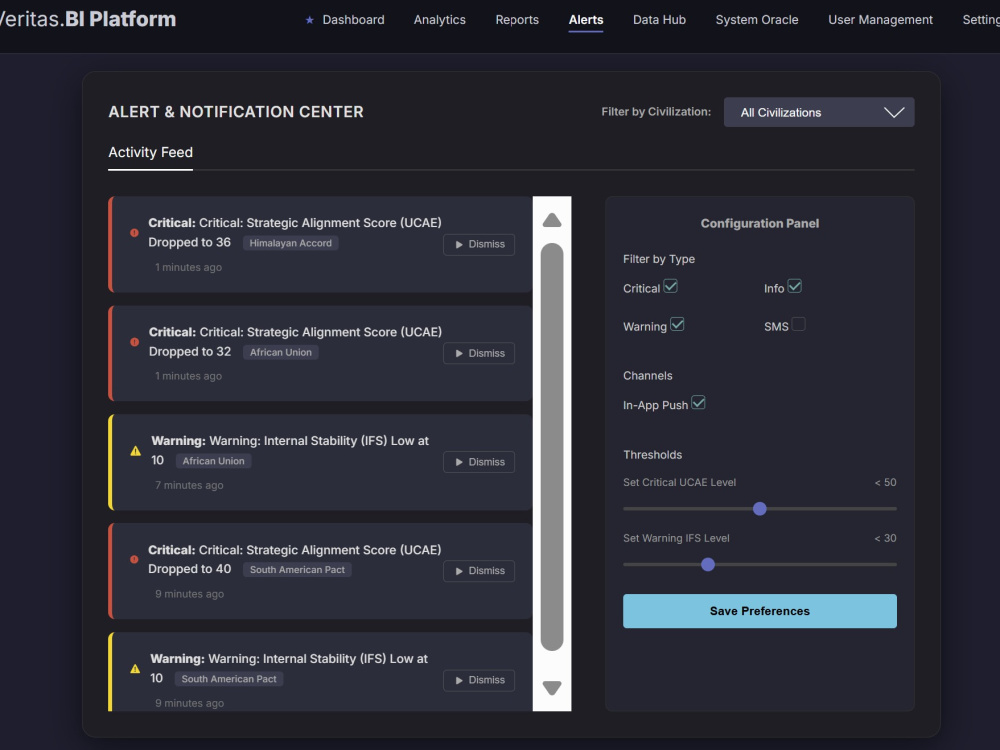Click African Union tag on IFS warning
Viewport: 1000px width, 750px height.
click(213, 461)
